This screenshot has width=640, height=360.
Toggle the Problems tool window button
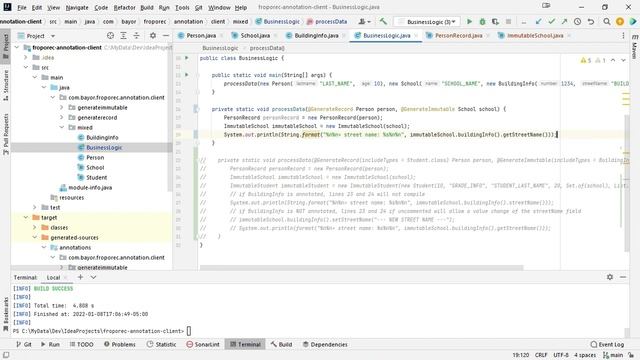coord(119,344)
